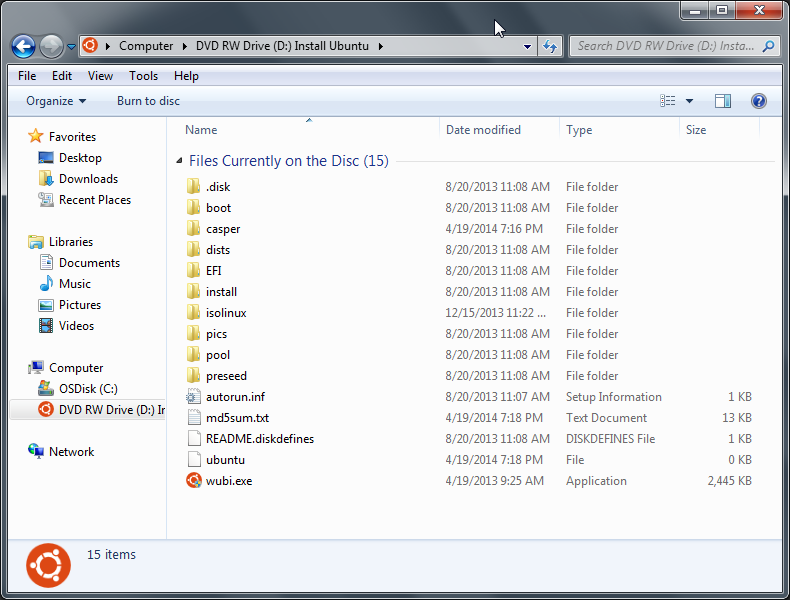The image size is (790, 600).
Task: Click the Ubuntu disc icon in address bar
Action: (90, 45)
